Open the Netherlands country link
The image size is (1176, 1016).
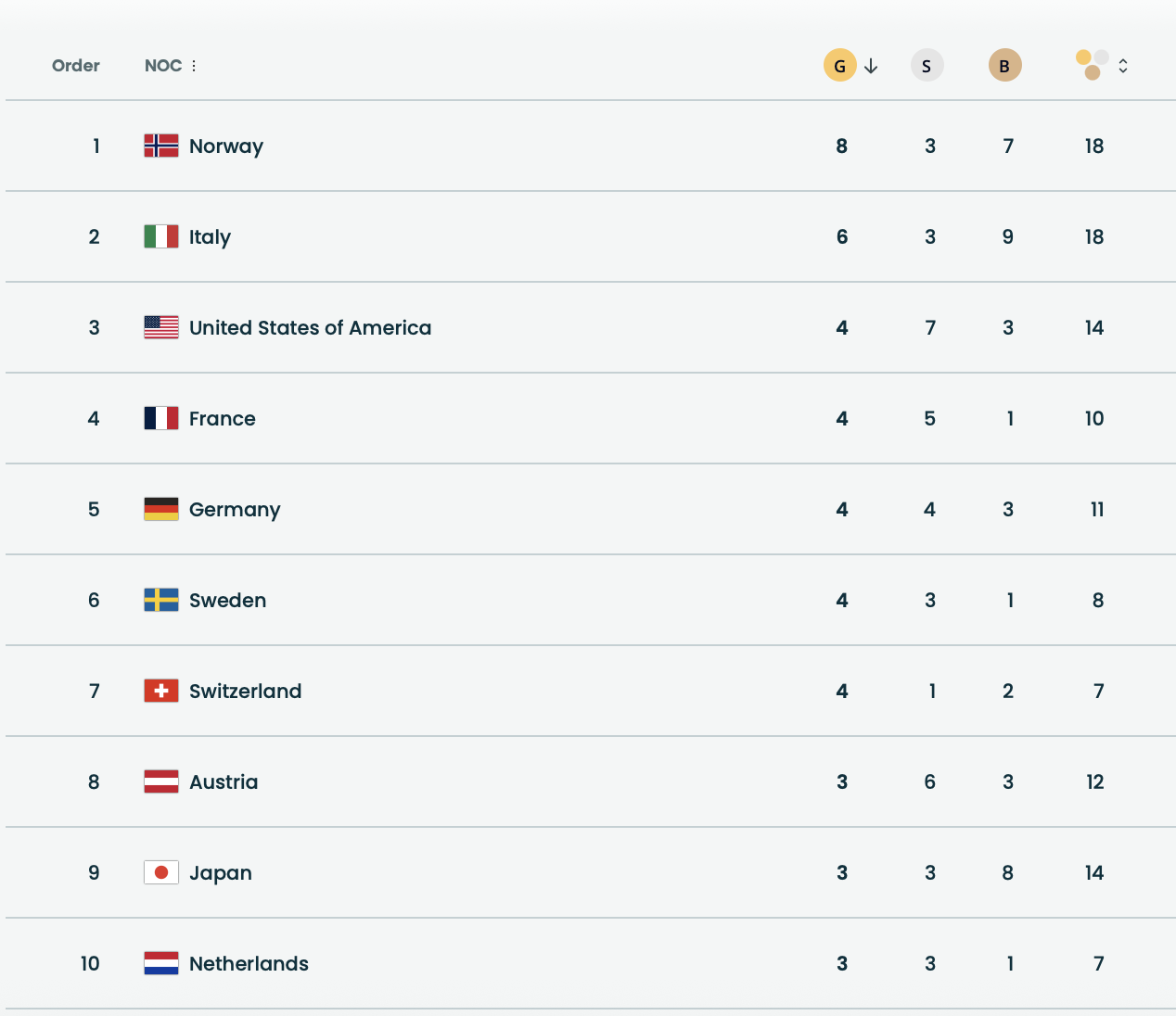(x=249, y=963)
